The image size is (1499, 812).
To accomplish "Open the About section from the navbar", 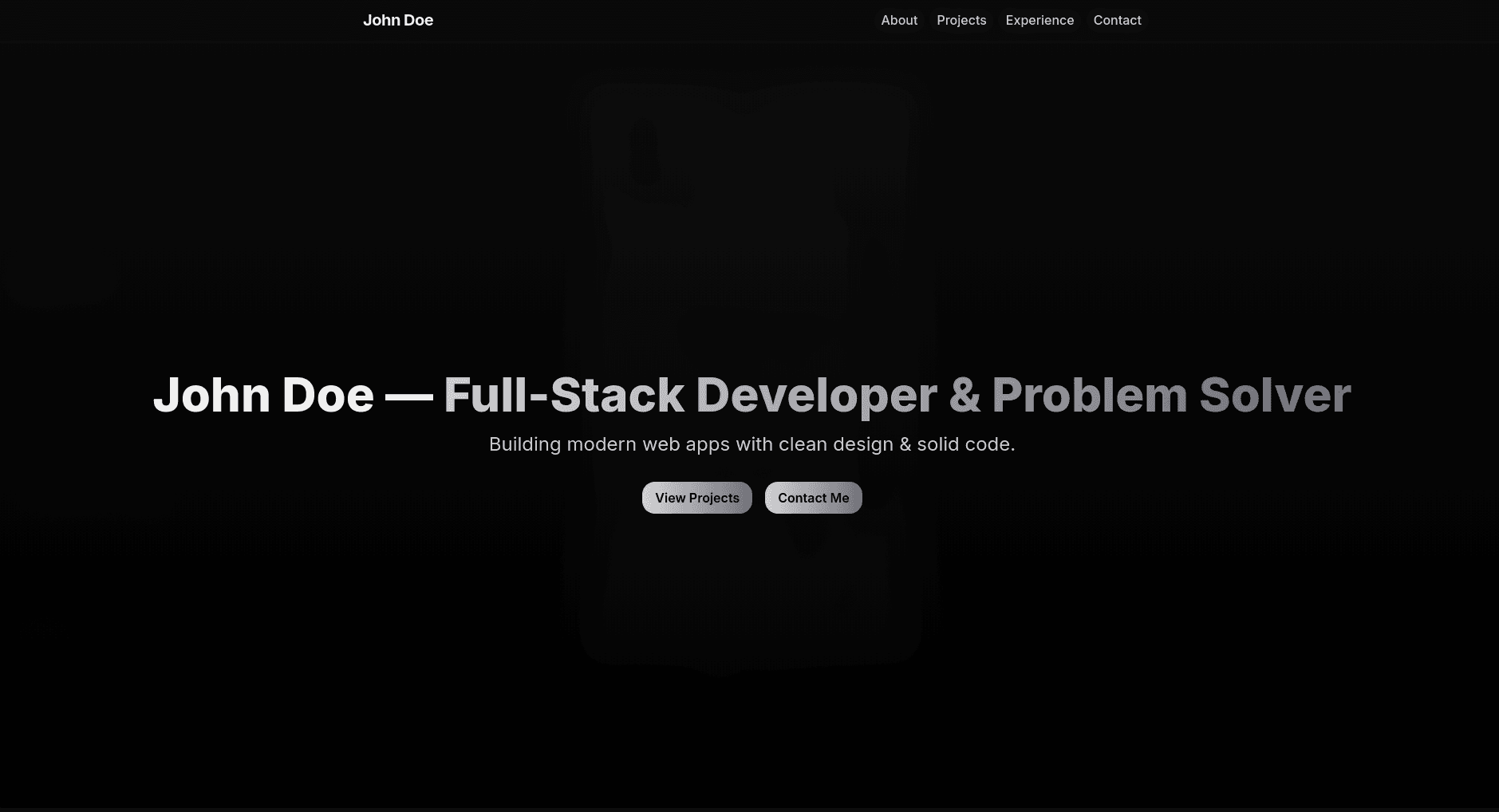I will click(899, 20).
